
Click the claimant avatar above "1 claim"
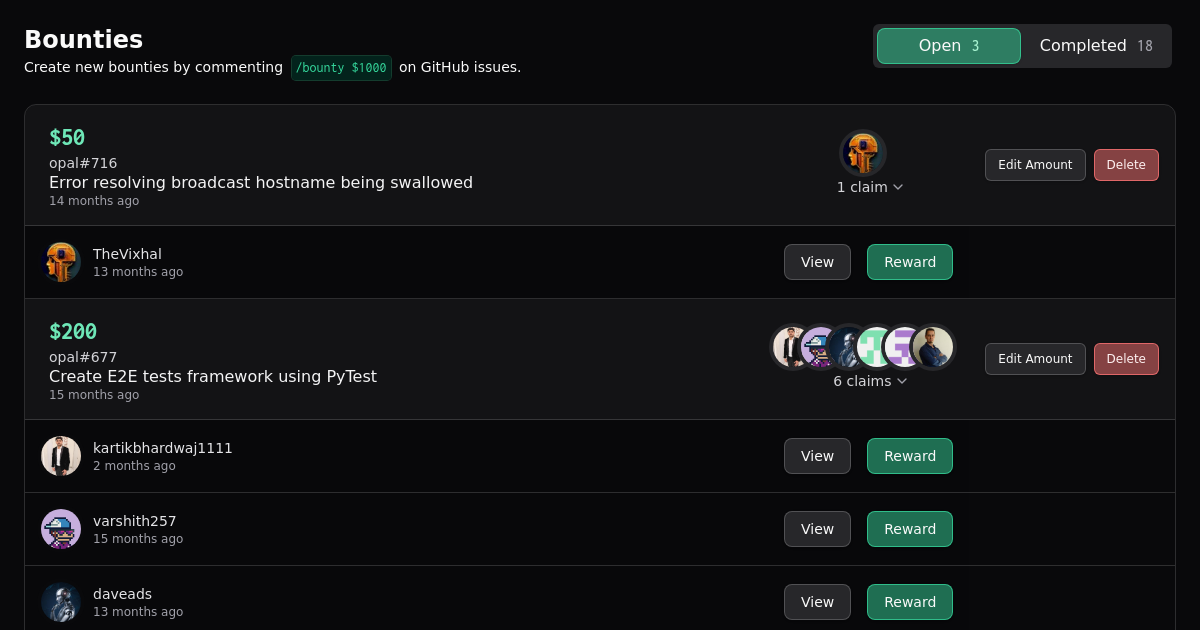tap(862, 153)
